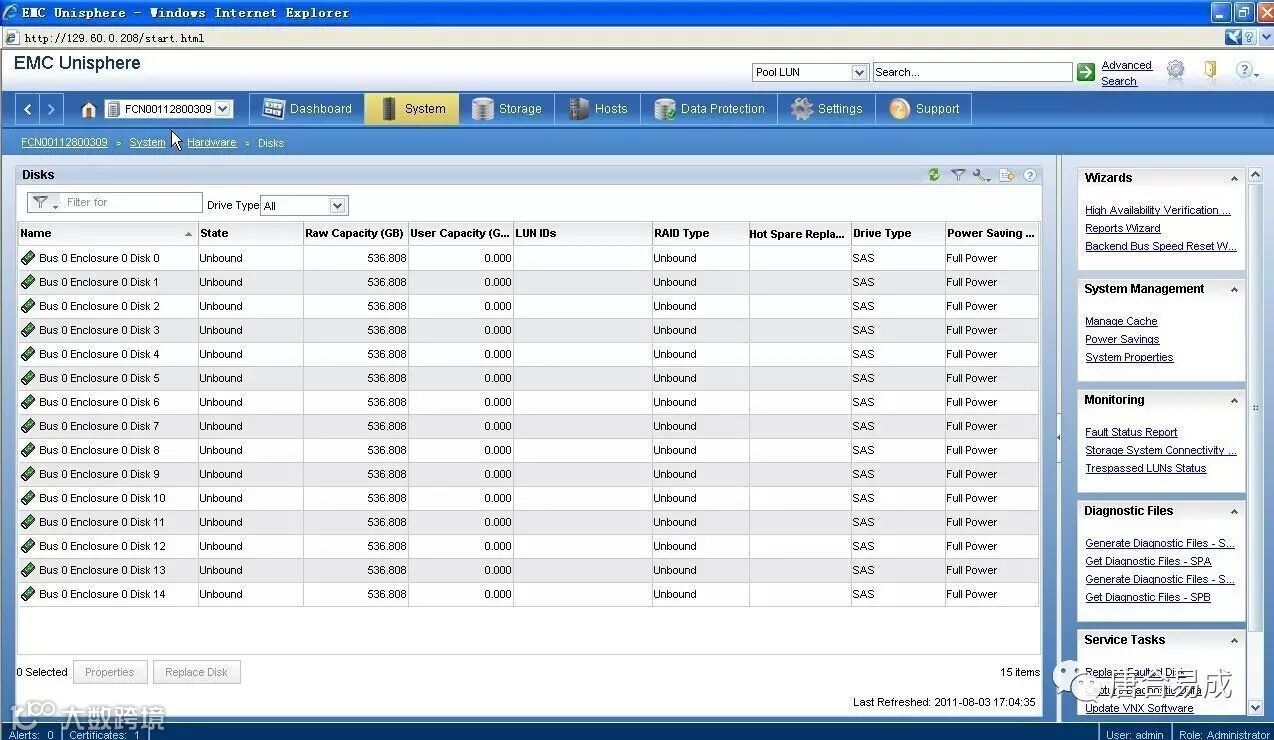This screenshot has width=1274, height=740.
Task: Open the Support tab
Action: click(924, 109)
